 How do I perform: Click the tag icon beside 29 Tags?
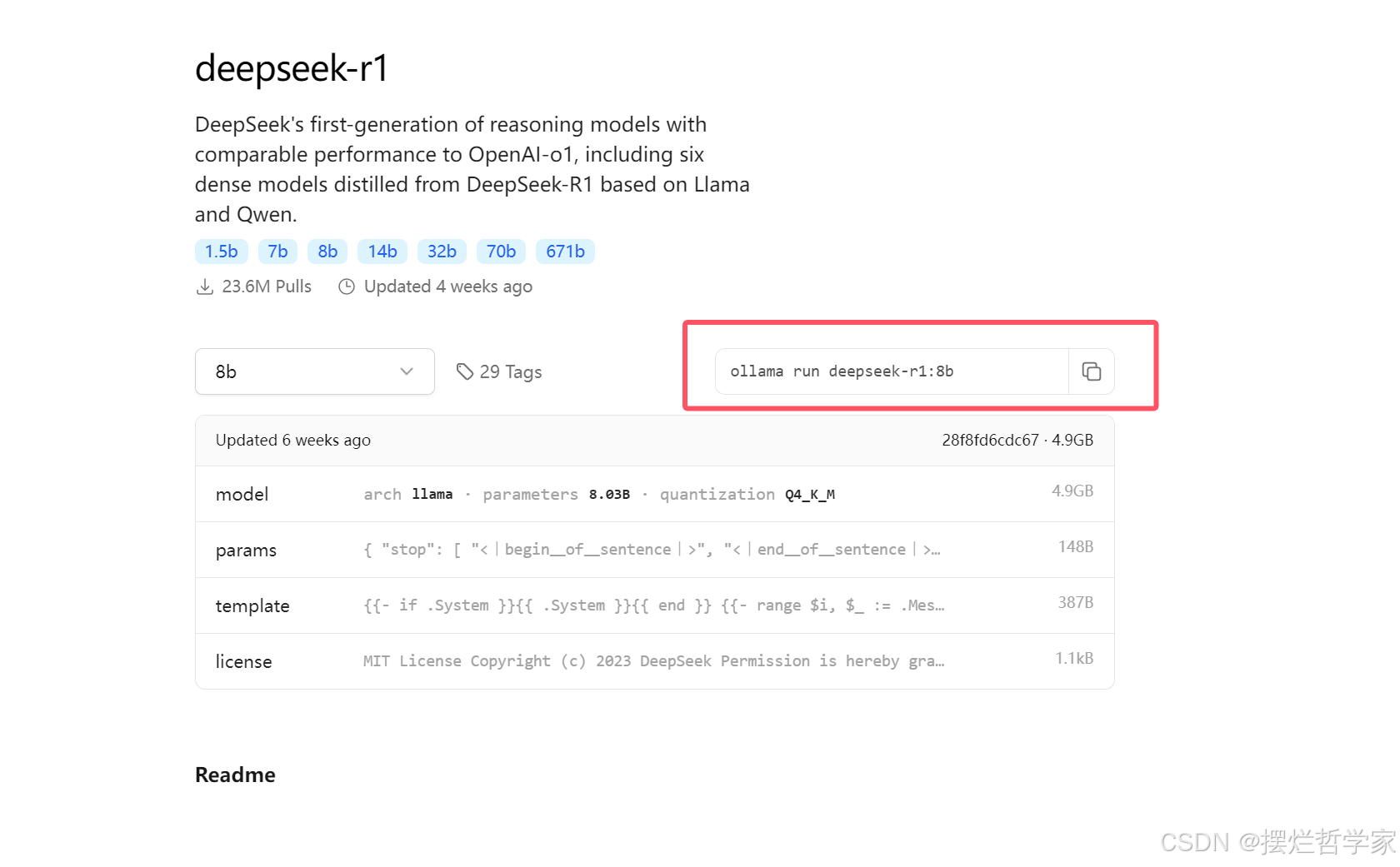[465, 371]
